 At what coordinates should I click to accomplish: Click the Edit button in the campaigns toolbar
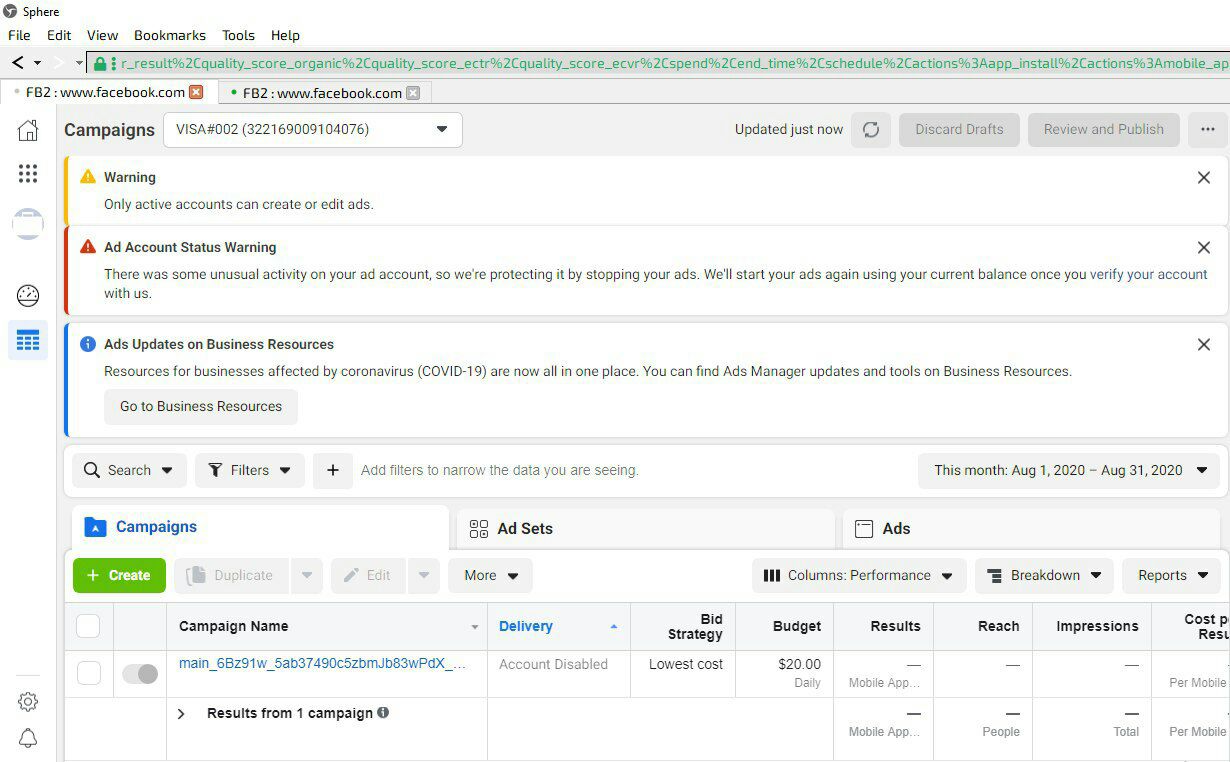(x=368, y=575)
